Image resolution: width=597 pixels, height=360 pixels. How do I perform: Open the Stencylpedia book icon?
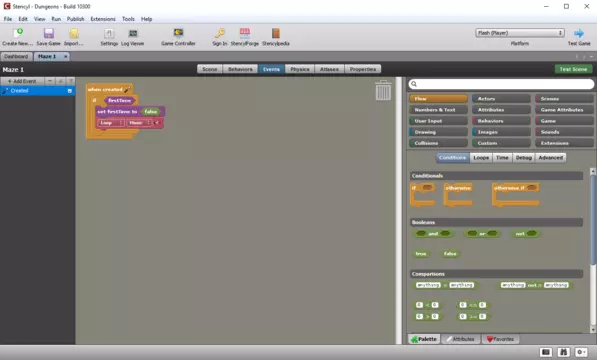pos(276,33)
